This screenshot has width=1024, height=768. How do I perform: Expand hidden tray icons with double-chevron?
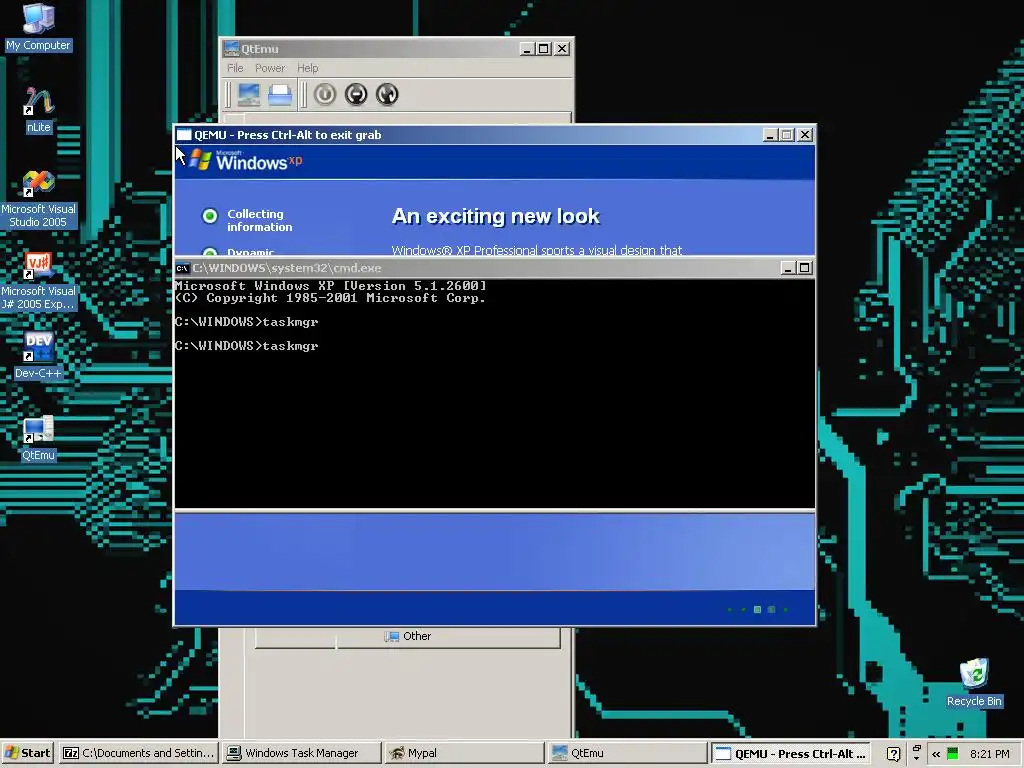click(x=936, y=754)
